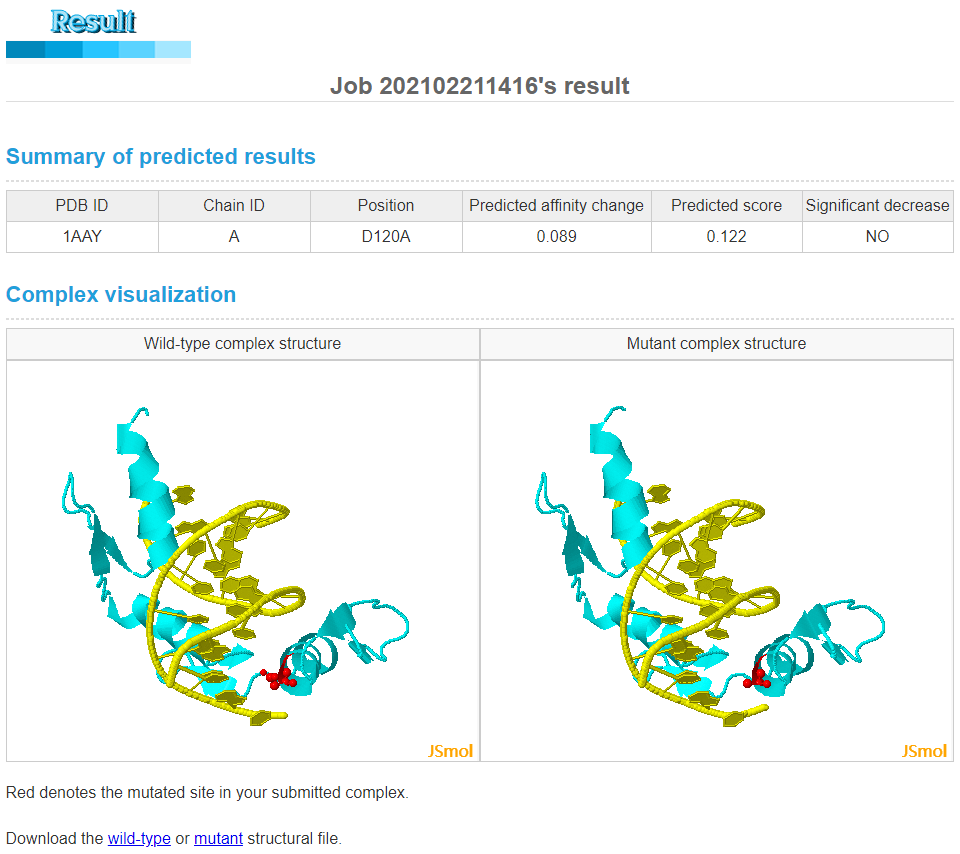Click the Complex visualization heading
The image size is (960, 854).
pyautogui.click(x=121, y=294)
